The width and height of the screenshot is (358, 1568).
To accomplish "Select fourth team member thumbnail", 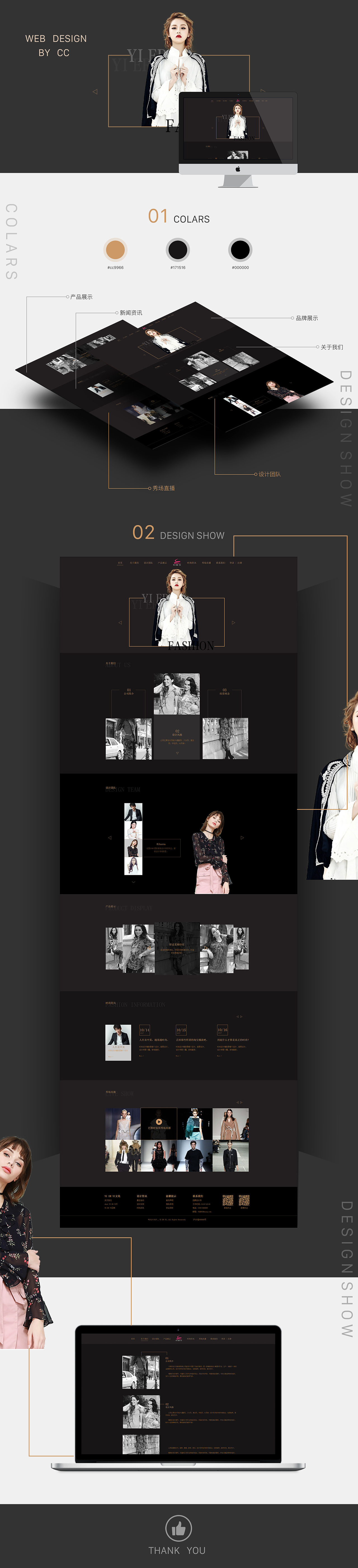I will [x=134, y=866].
